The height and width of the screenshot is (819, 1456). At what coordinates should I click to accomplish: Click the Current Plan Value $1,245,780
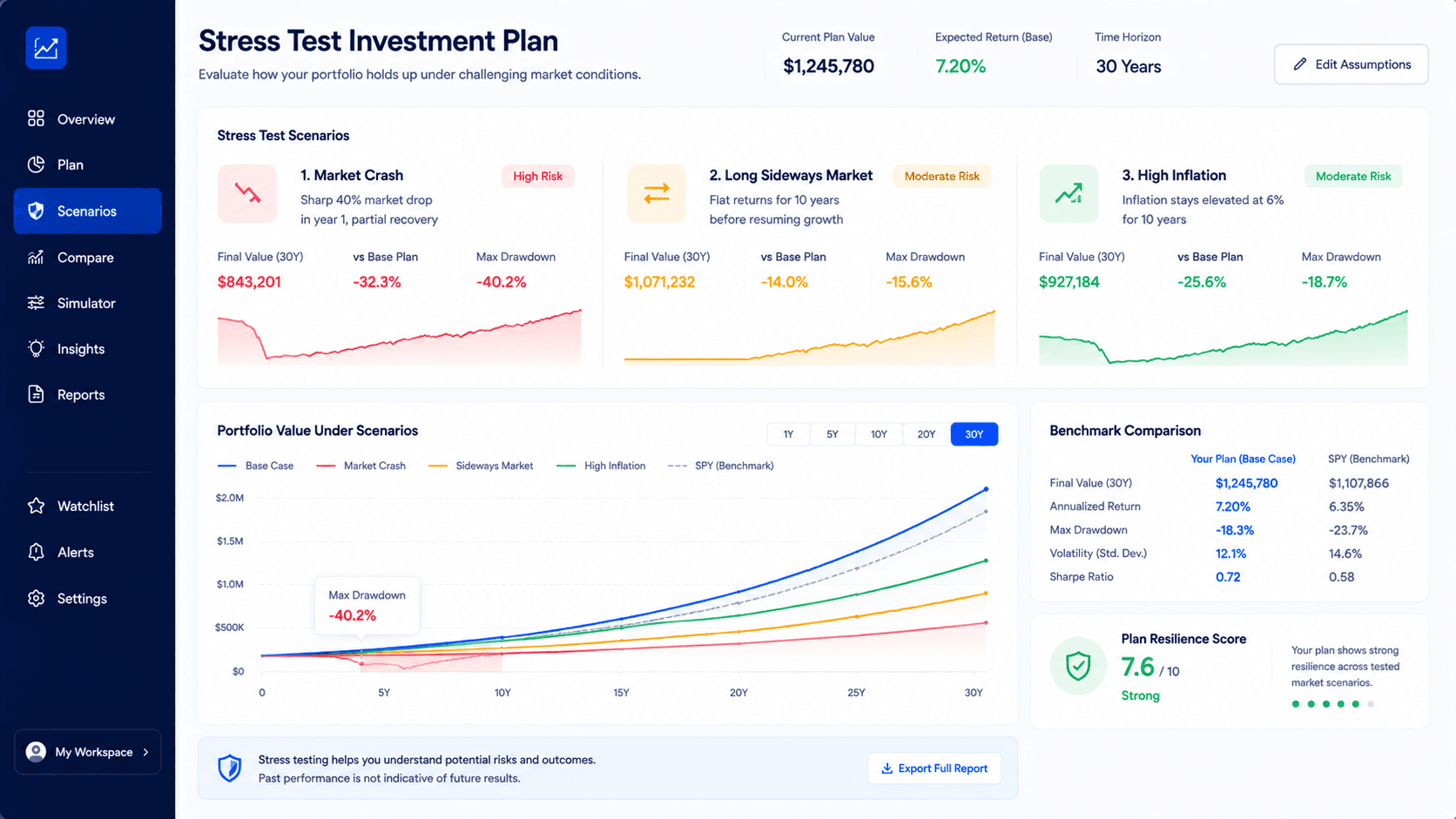(828, 66)
